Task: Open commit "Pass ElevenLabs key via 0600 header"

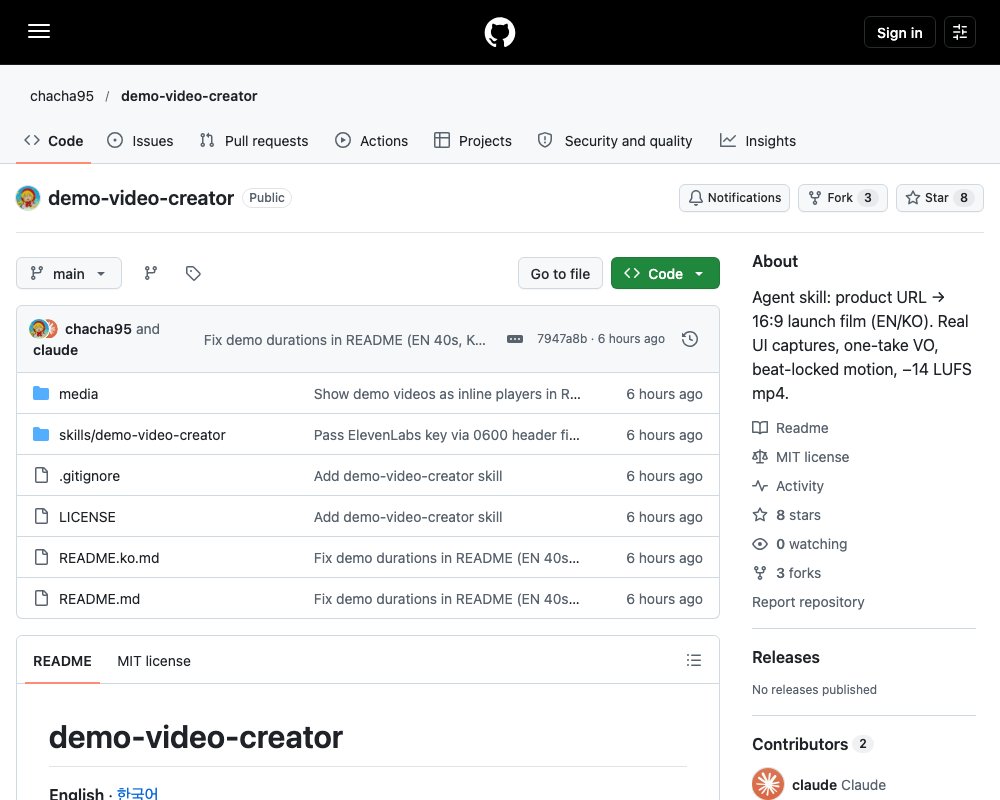Action: (446, 435)
